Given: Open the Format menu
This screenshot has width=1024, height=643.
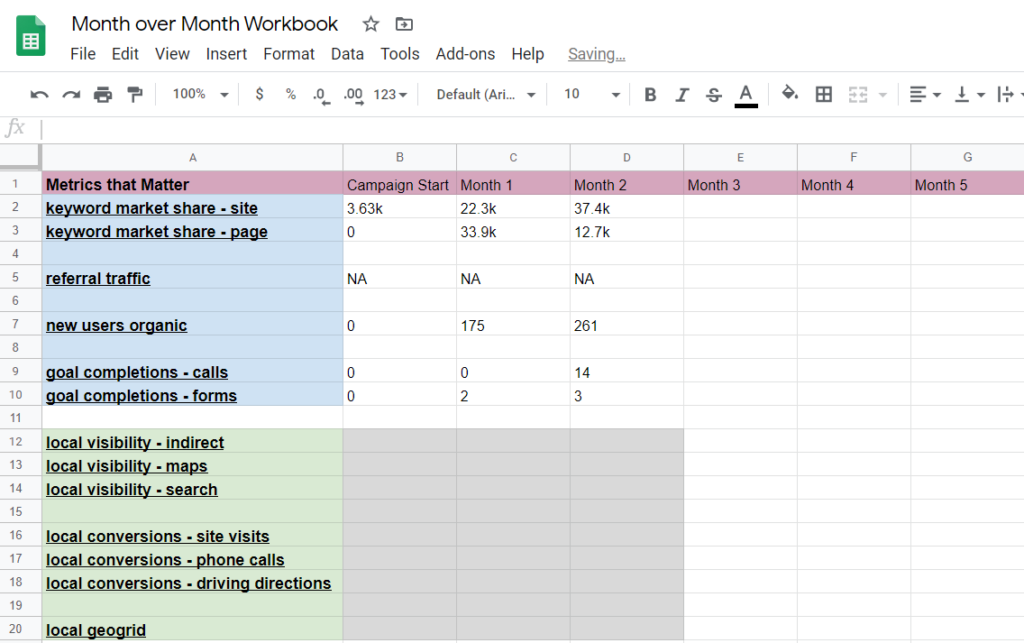Looking at the screenshot, I should [289, 54].
